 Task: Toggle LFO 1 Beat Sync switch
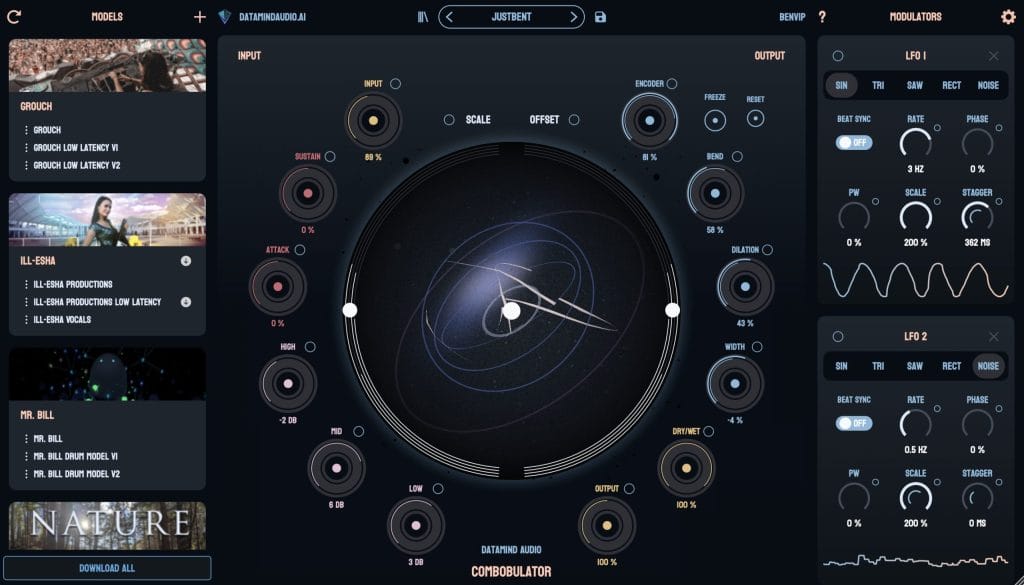(x=854, y=143)
